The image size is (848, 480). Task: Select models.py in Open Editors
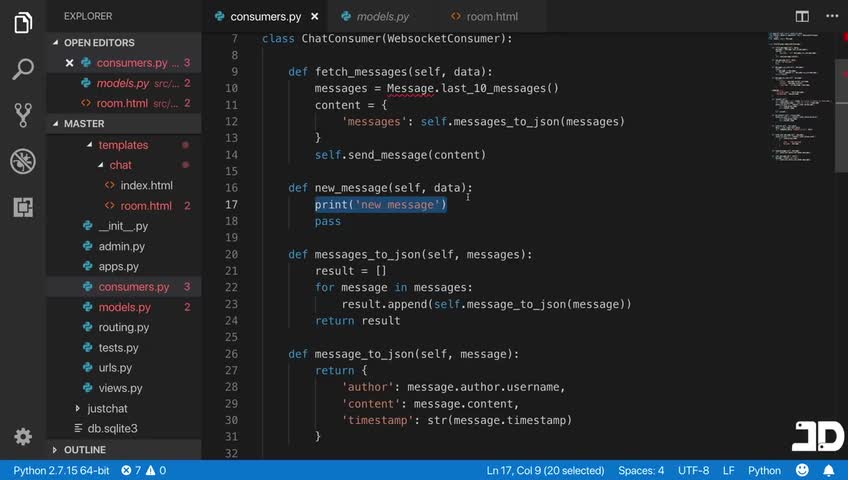point(123,83)
